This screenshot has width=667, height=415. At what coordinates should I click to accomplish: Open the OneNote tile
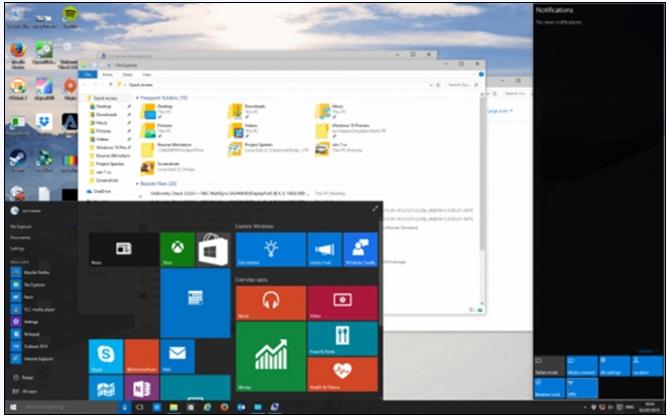(142, 387)
